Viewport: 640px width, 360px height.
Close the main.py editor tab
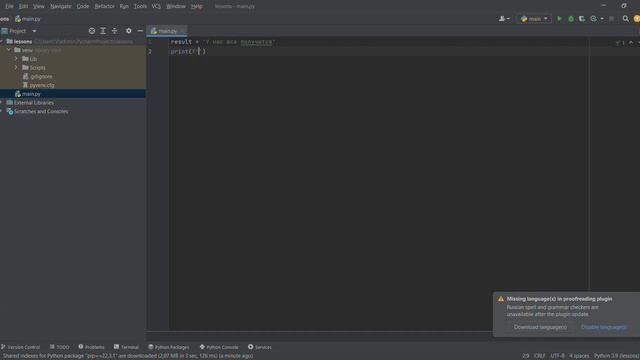182,31
